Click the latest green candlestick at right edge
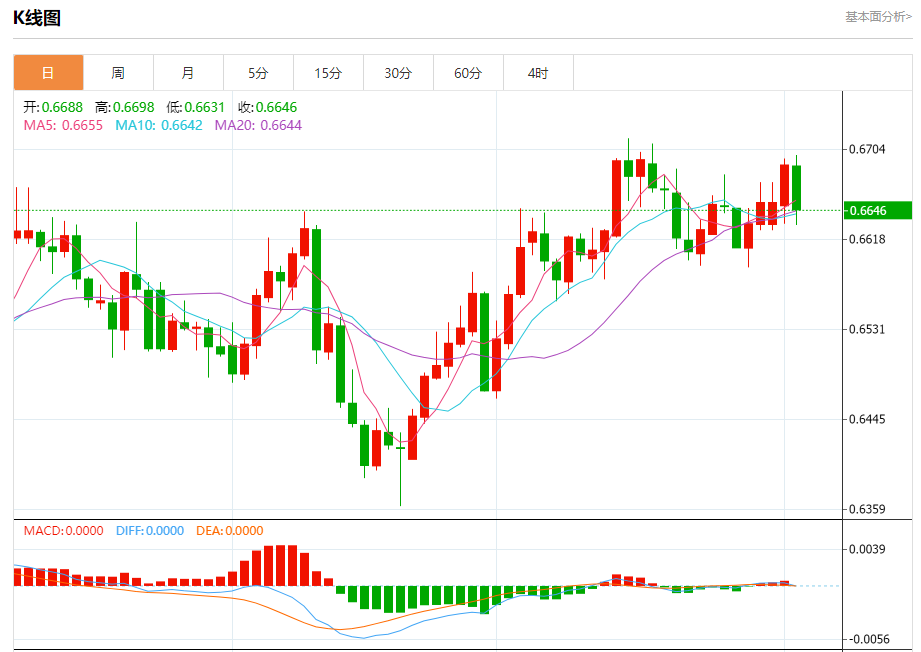This screenshot has width=921, height=652. [x=796, y=188]
